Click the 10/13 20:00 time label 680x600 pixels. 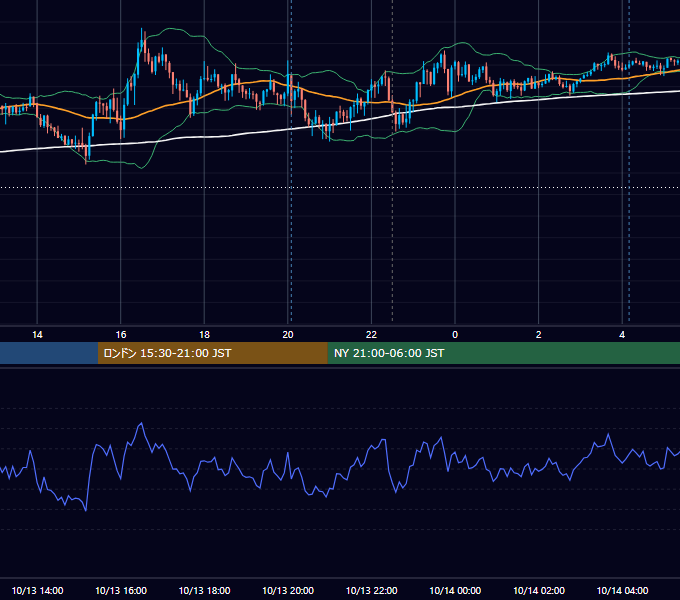coord(288,590)
